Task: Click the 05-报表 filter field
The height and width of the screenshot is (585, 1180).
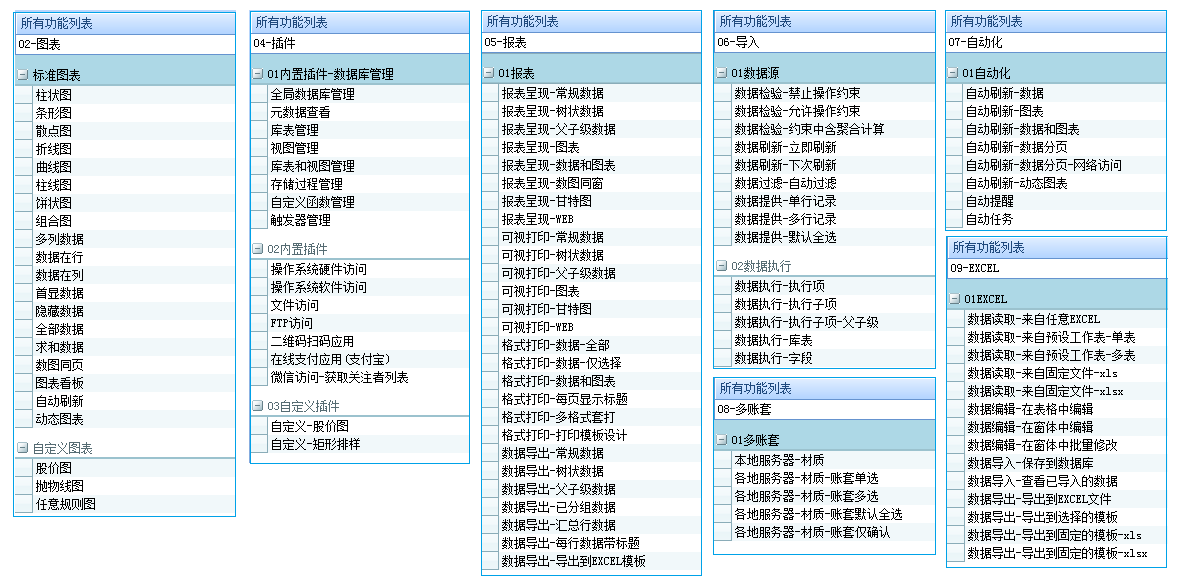Action: click(592, 43)
